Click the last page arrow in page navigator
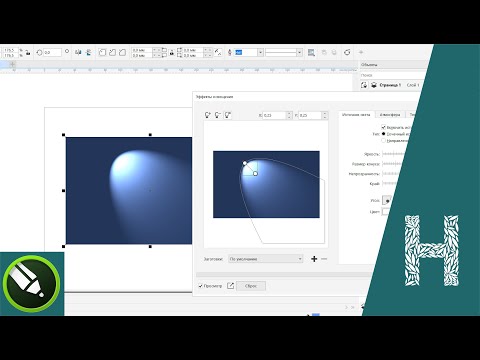The image size is (480, 360). click(x=353, y=307)
